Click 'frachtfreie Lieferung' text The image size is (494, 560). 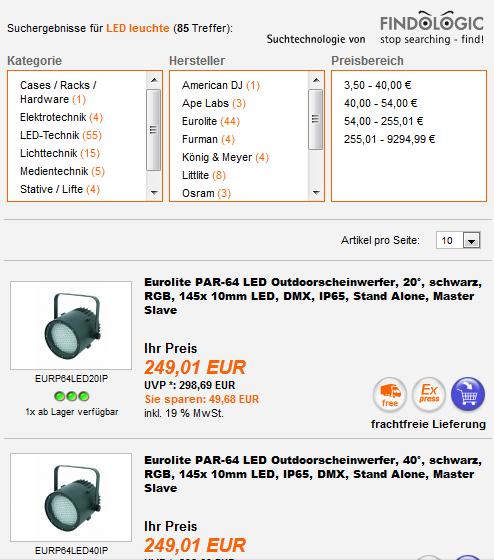coord(428,424)
